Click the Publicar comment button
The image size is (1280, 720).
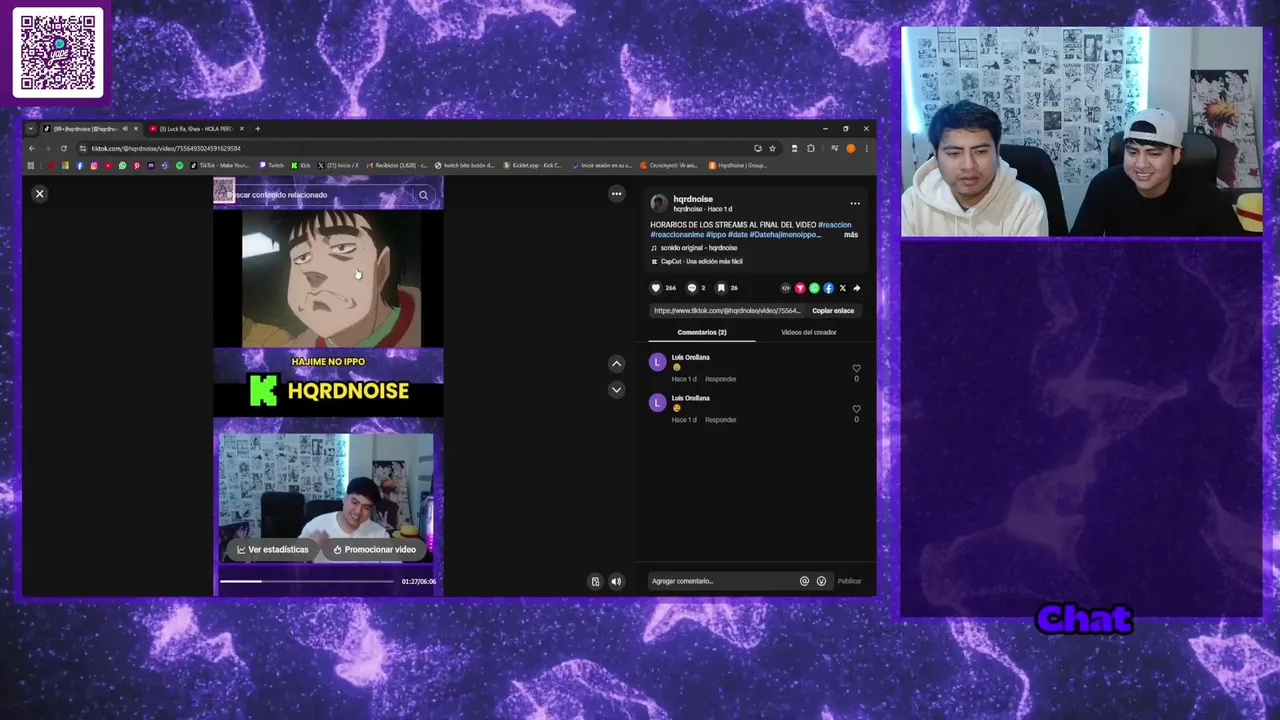[849, 581]
